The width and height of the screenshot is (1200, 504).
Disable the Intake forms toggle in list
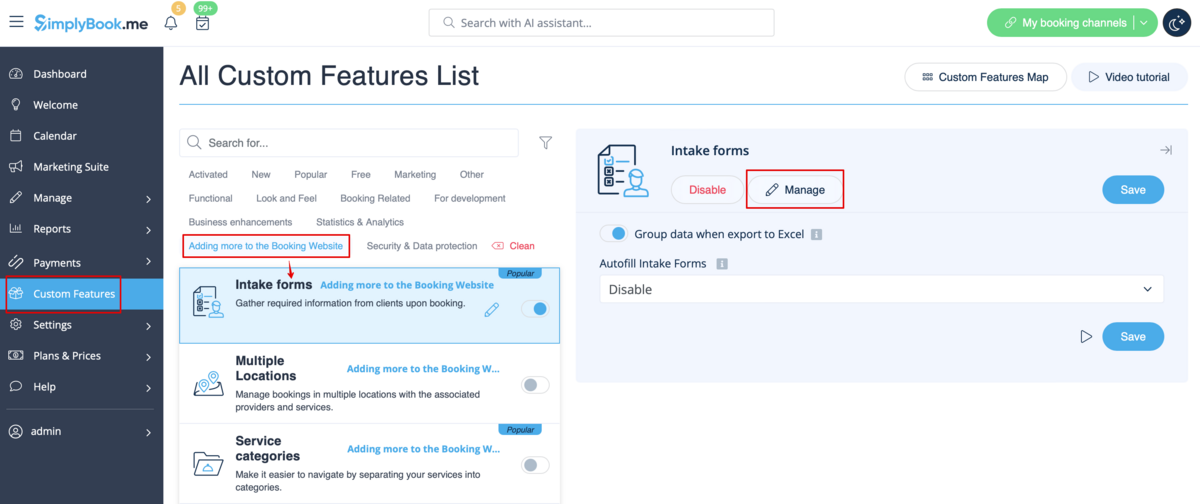pyautogui.click(x=535, y=309)
